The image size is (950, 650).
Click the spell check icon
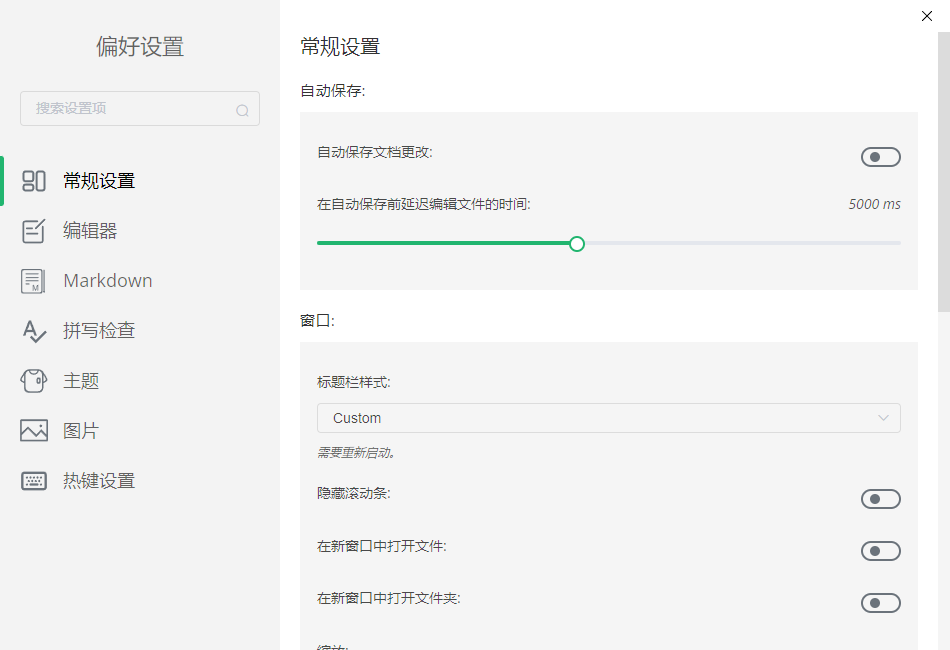pyautogui.click(x=34, y=331)
